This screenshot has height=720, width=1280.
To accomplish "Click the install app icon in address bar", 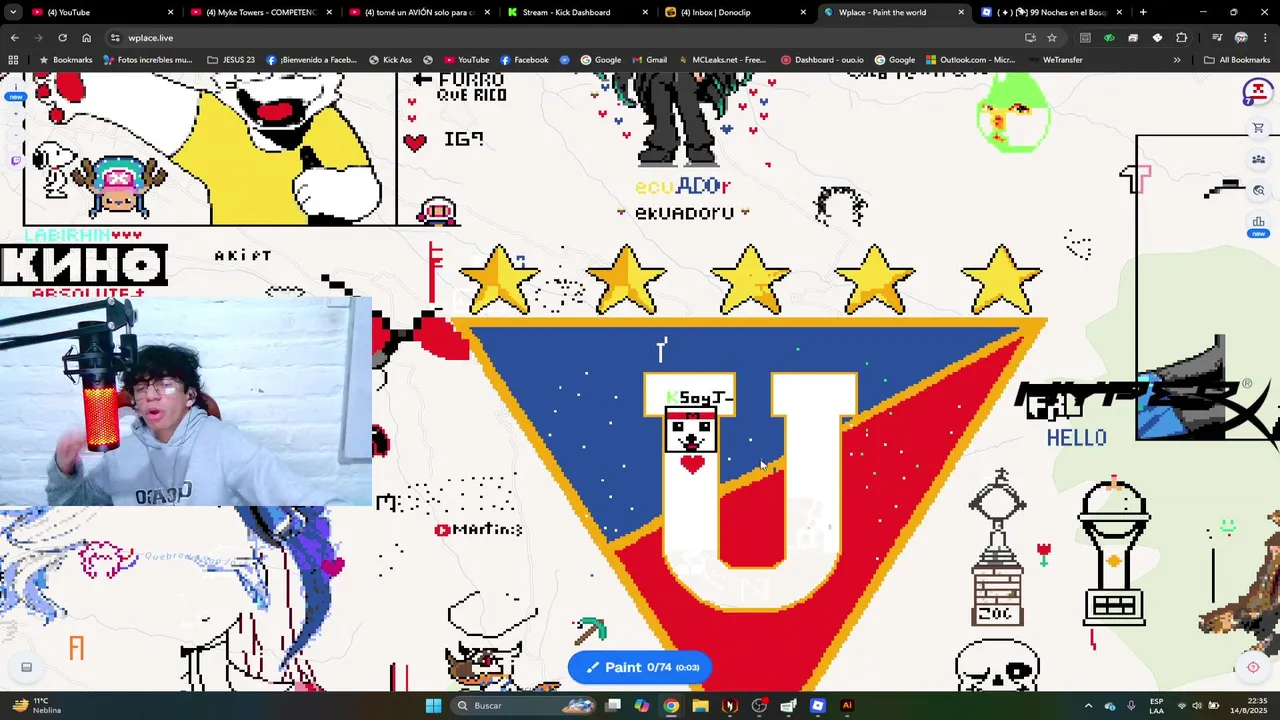I will click(1030, 38).
